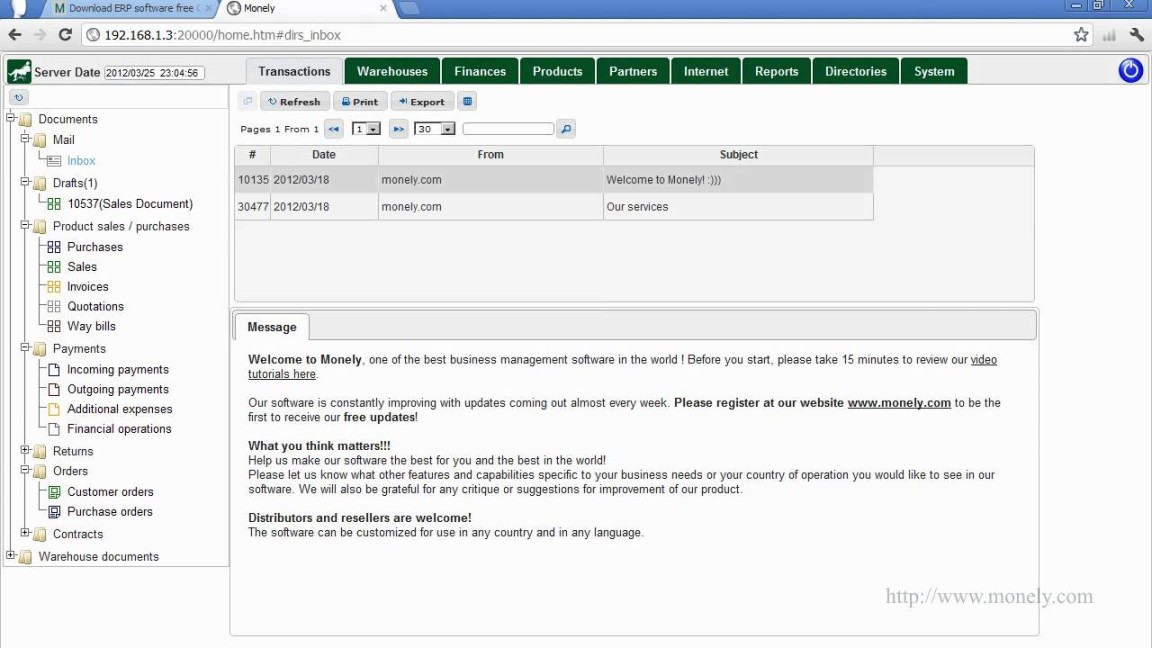Viewport: 1152px width, 648px height.
Task: Click the Server Date field
Action: click(154, 73)
